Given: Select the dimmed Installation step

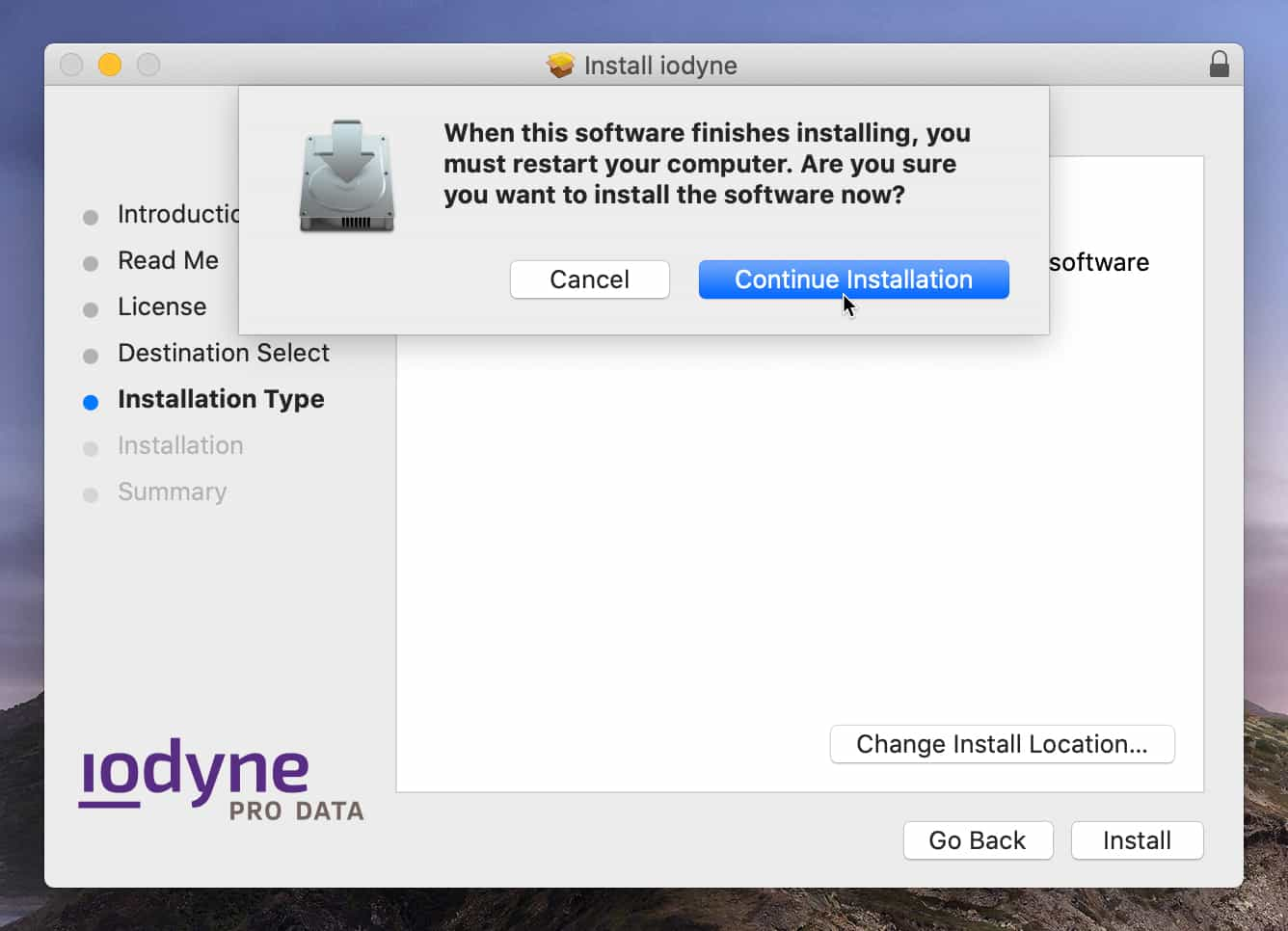Looking at the screenshot, I should pos(180,445).
